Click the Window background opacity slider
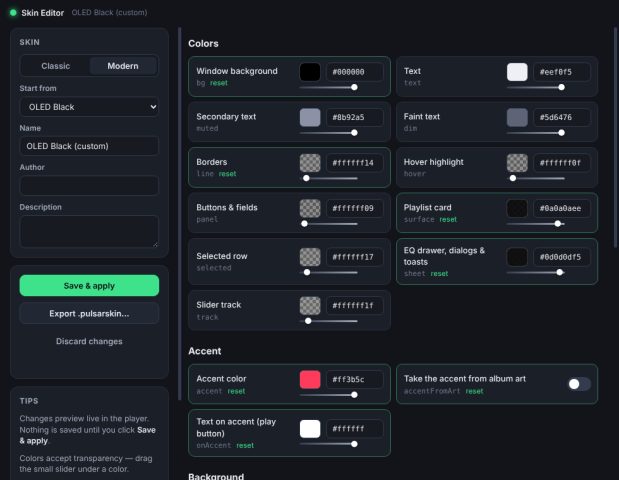The height and width of the screenshot is (480, 619). click(x=328, y=87)
